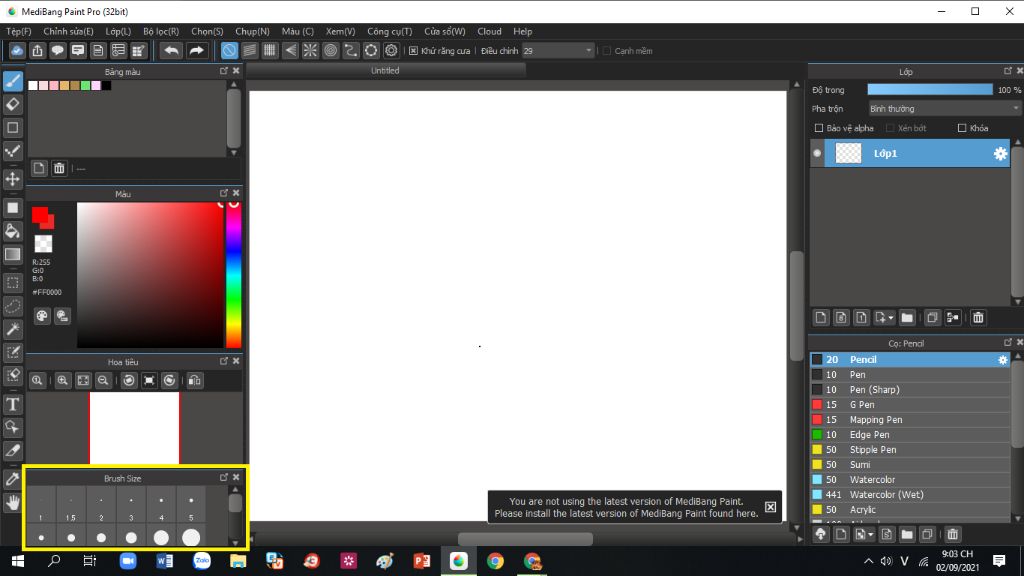The width and height of the screenshot is (1024, 576).
Task: Add a new layer folder
Action: [906, 317]
